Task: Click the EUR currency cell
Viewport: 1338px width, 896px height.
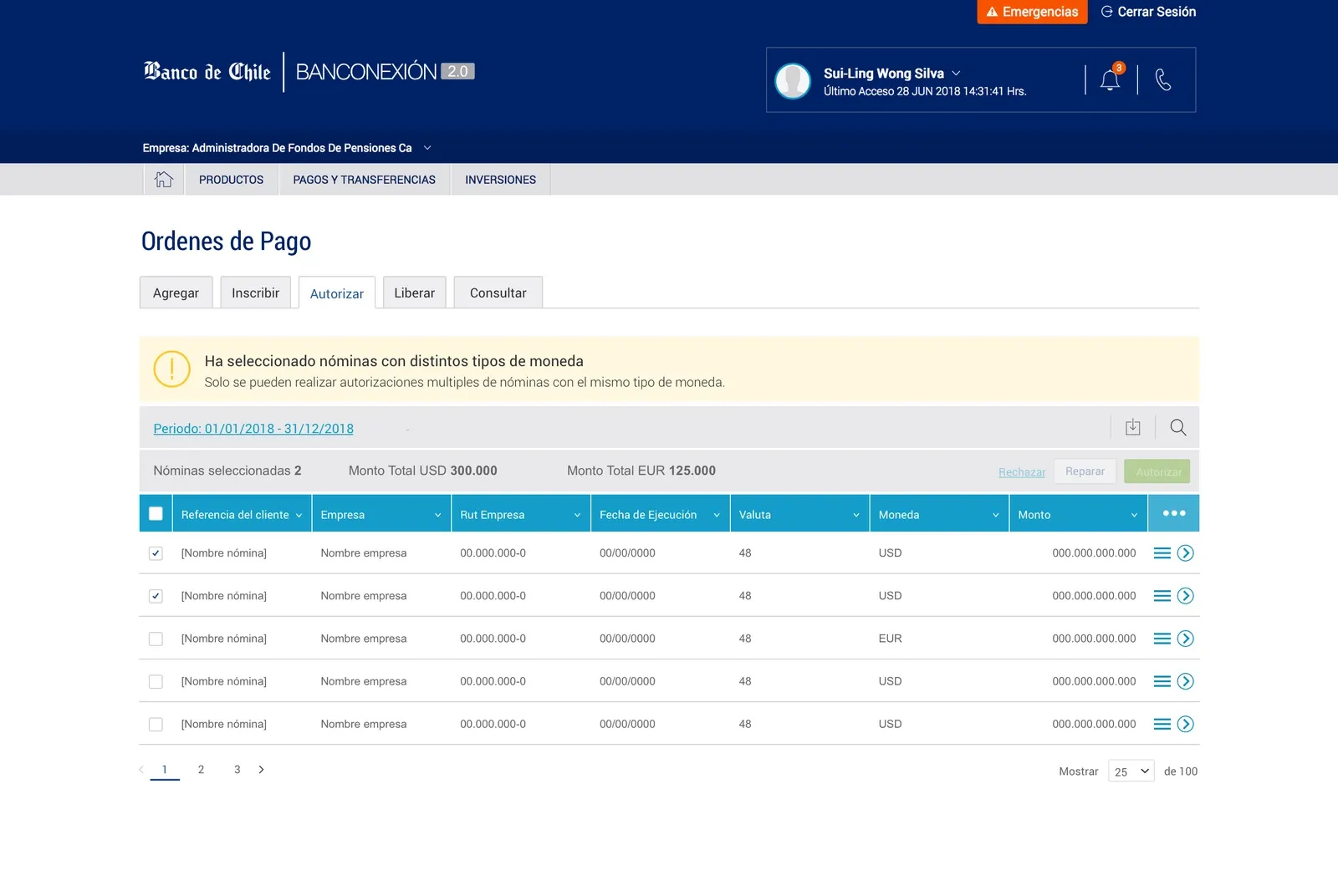Action: (890, 639)
